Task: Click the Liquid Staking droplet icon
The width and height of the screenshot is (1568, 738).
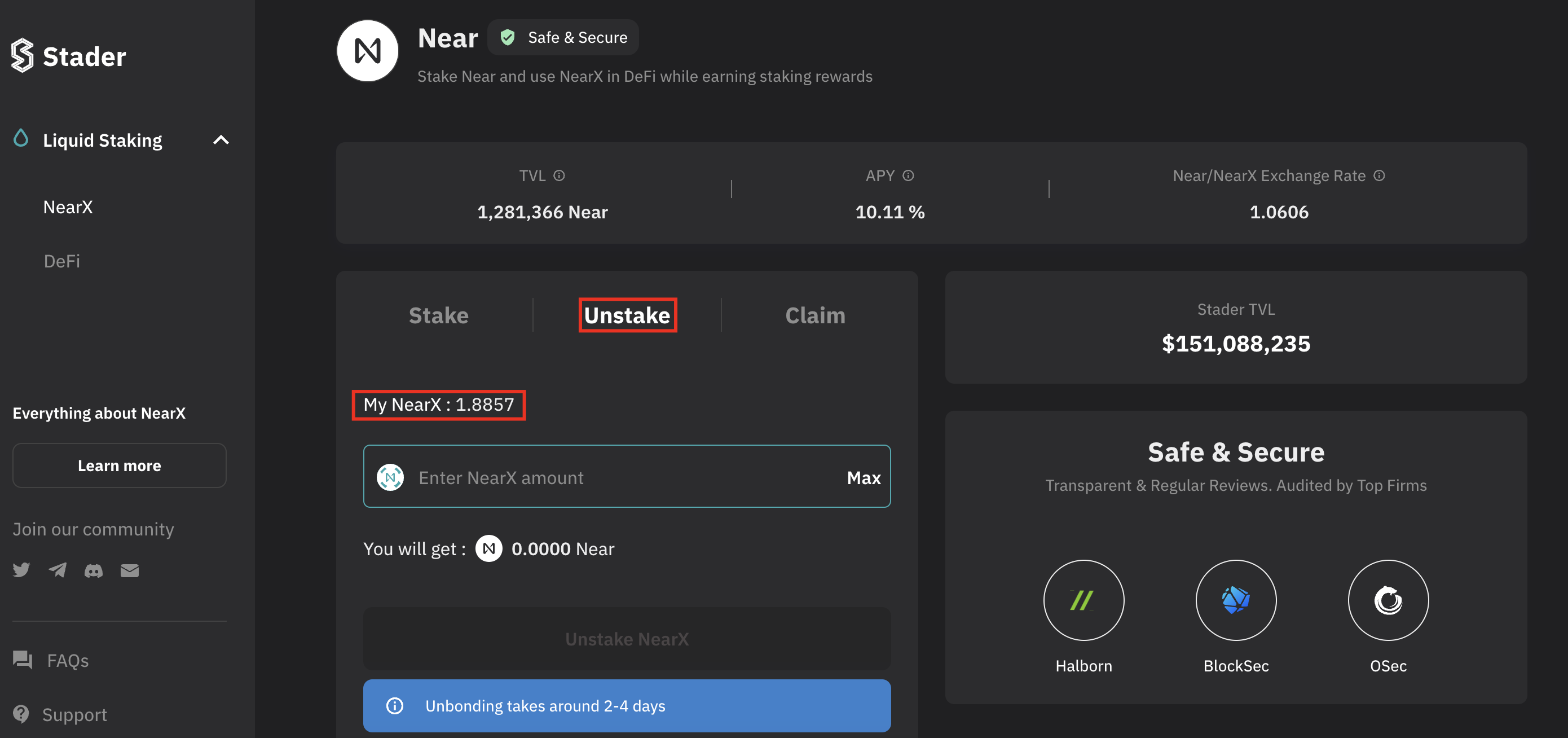Action: pyautogui.click(x=21, y=138)
